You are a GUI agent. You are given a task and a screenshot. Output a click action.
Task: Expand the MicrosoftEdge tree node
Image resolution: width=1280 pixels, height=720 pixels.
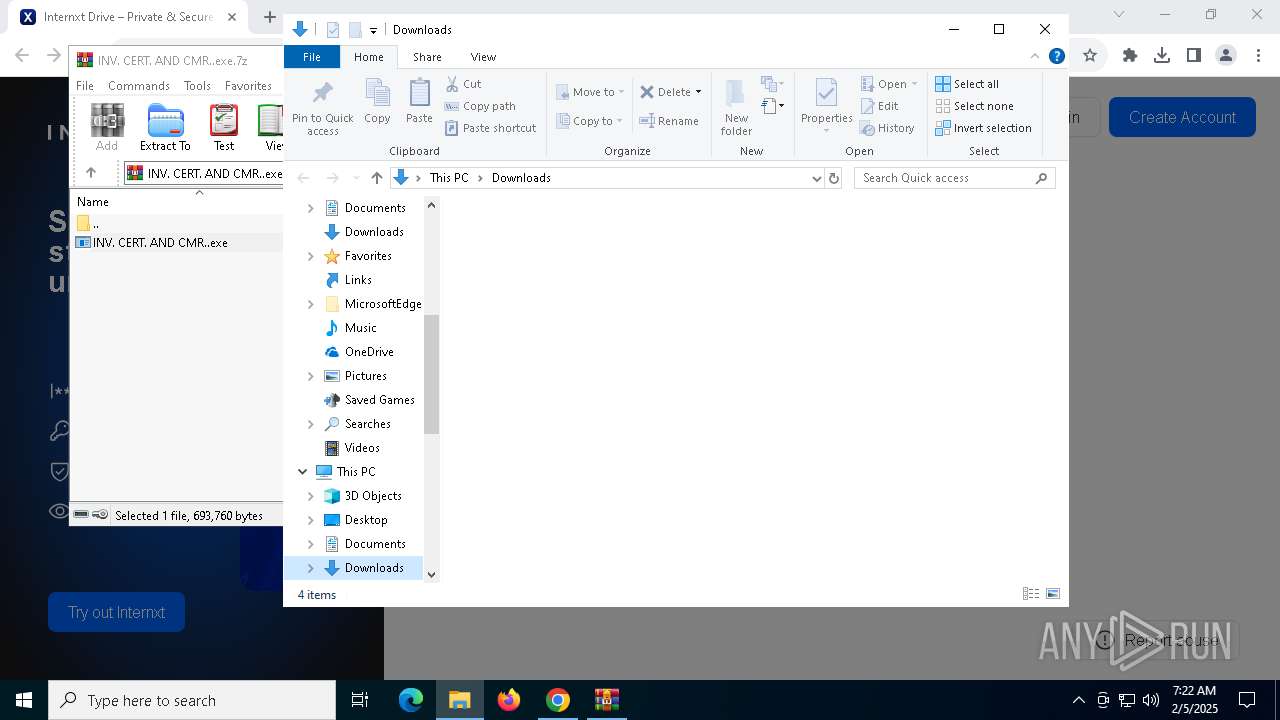pyautogui.click(x=310, y=304)
